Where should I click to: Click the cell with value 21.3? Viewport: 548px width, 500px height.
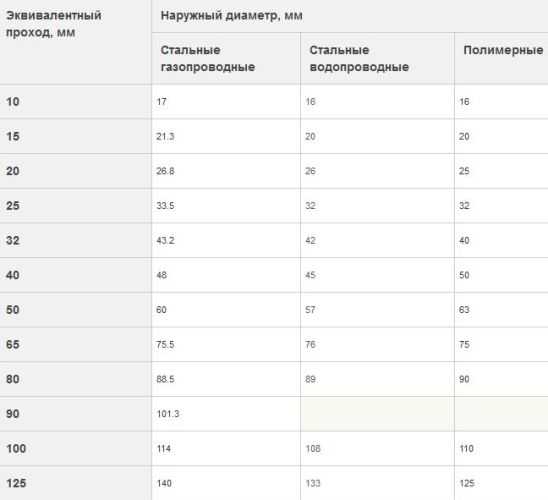tap(226, 136)
